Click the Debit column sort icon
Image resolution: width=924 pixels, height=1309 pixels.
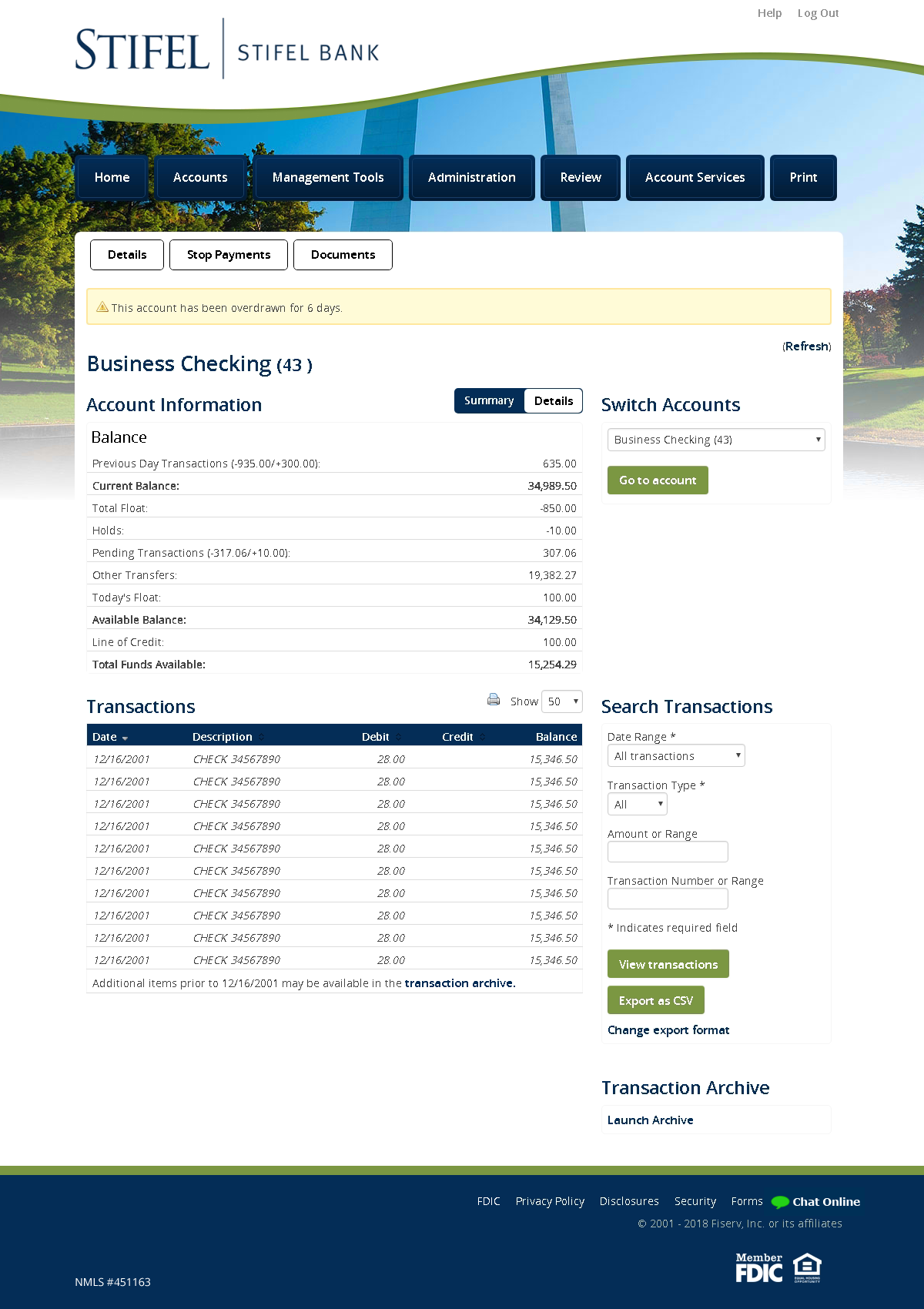(399, 737)
